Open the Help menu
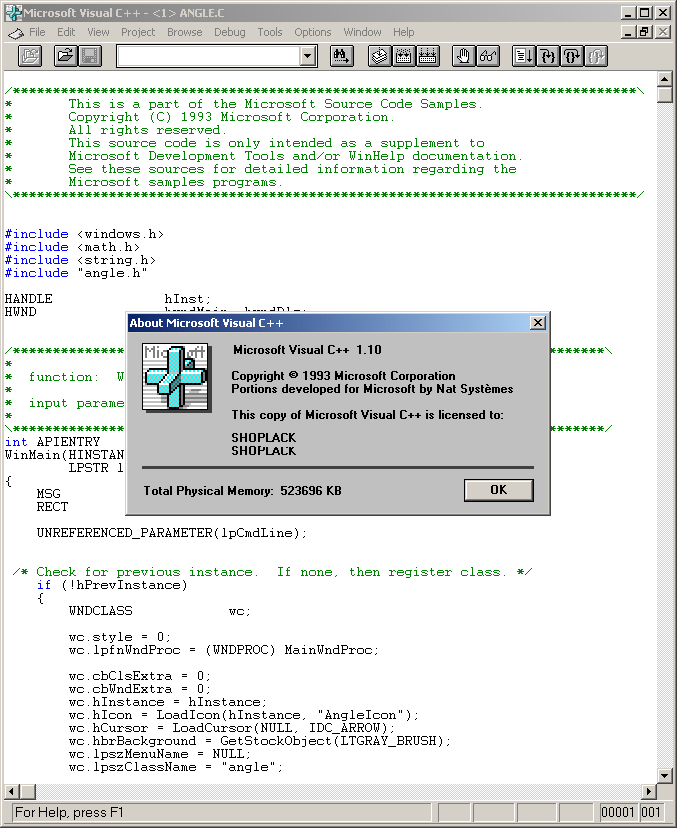The height and width of the screenshot is (828, 677). [403, 32]
